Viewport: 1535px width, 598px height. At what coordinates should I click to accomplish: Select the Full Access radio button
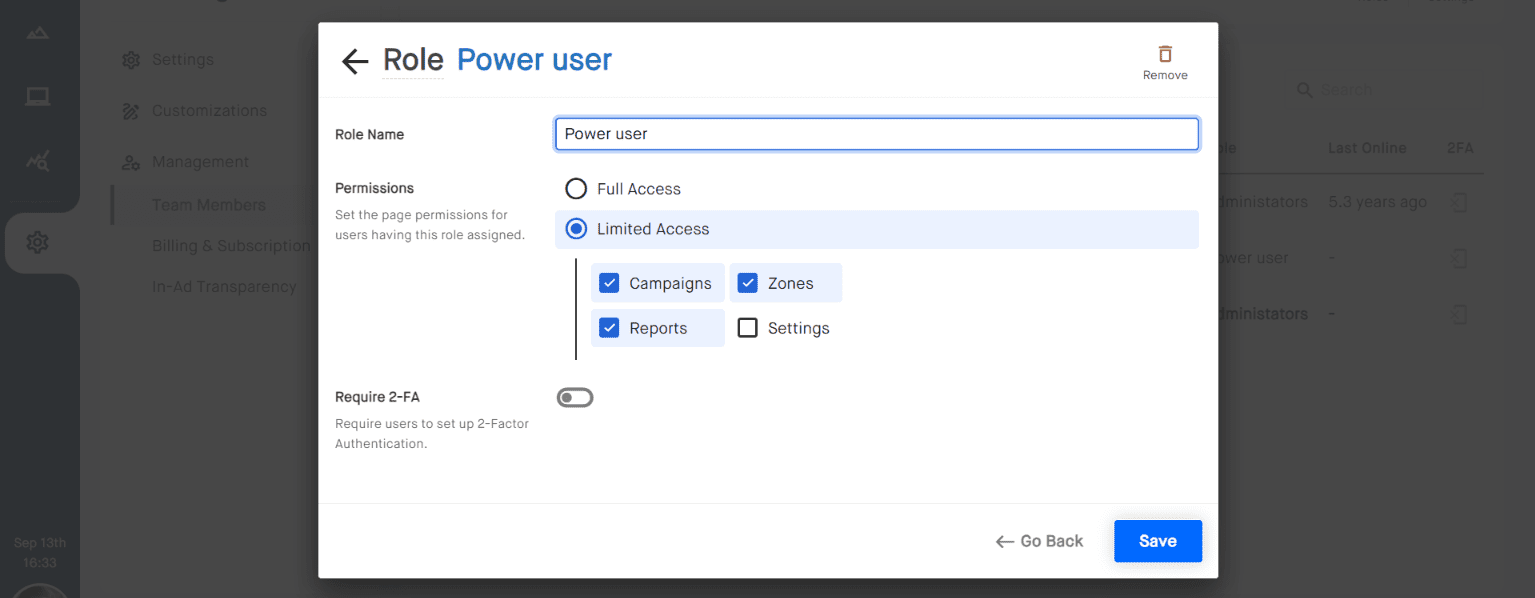pos(575,188)
